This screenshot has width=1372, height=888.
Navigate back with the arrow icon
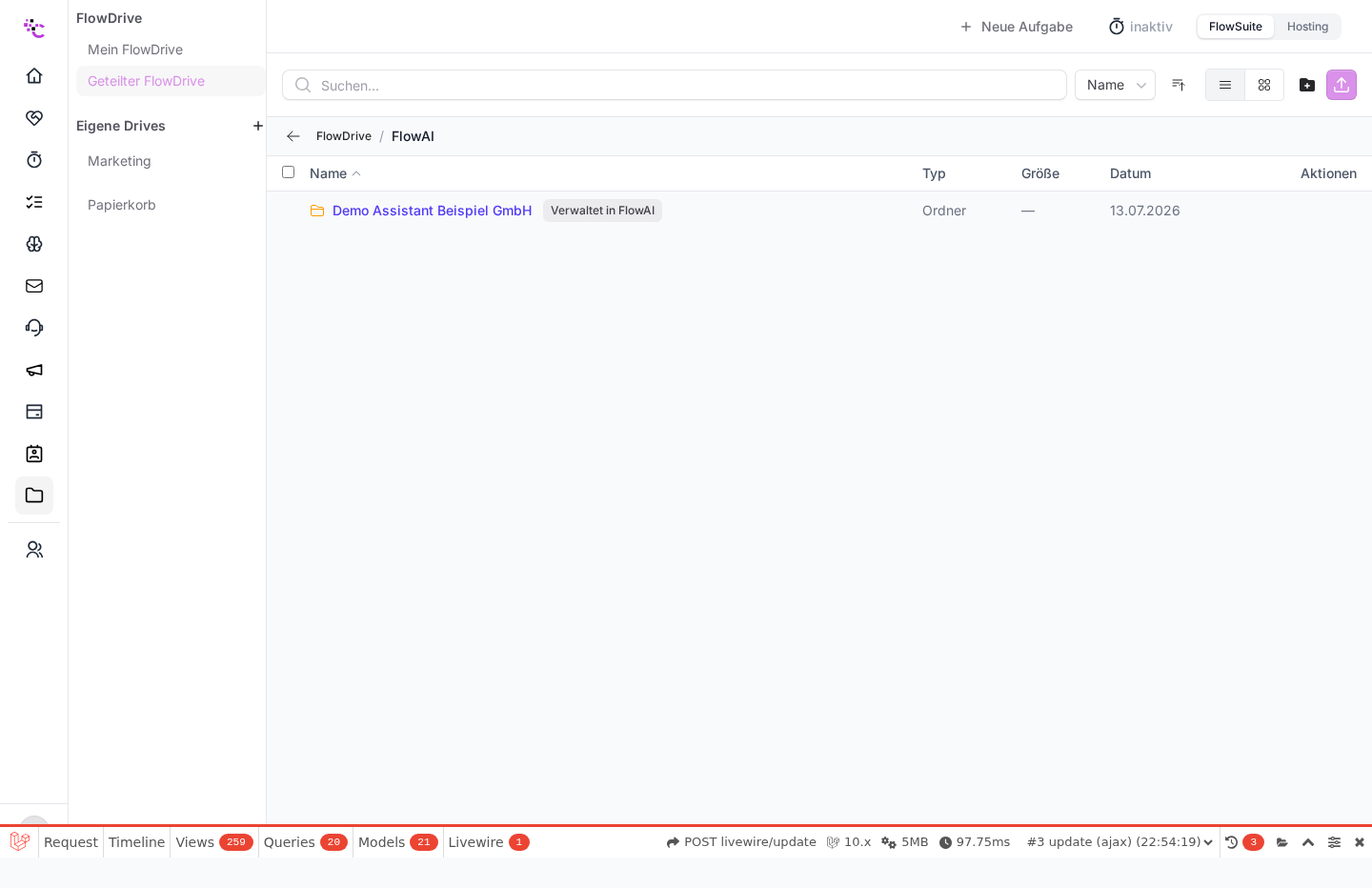293,136
